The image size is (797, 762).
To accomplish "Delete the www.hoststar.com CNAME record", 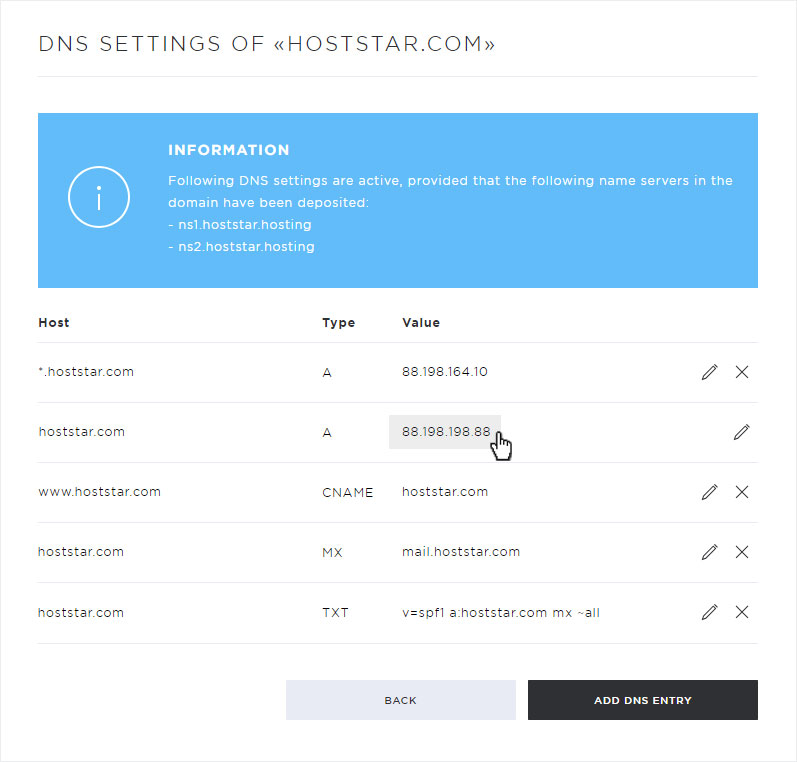I will tap(742, 492).
